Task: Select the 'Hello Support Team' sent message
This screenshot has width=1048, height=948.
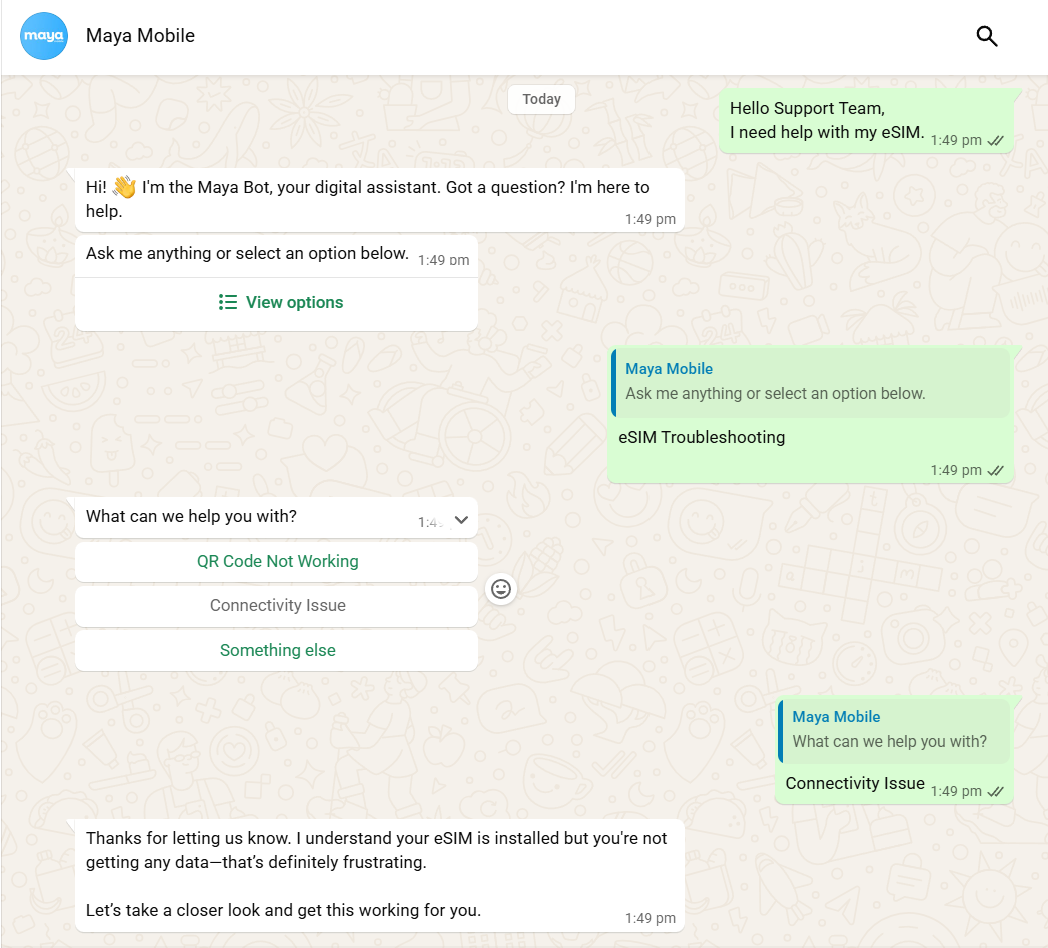Action: click(x=866, y=121)
